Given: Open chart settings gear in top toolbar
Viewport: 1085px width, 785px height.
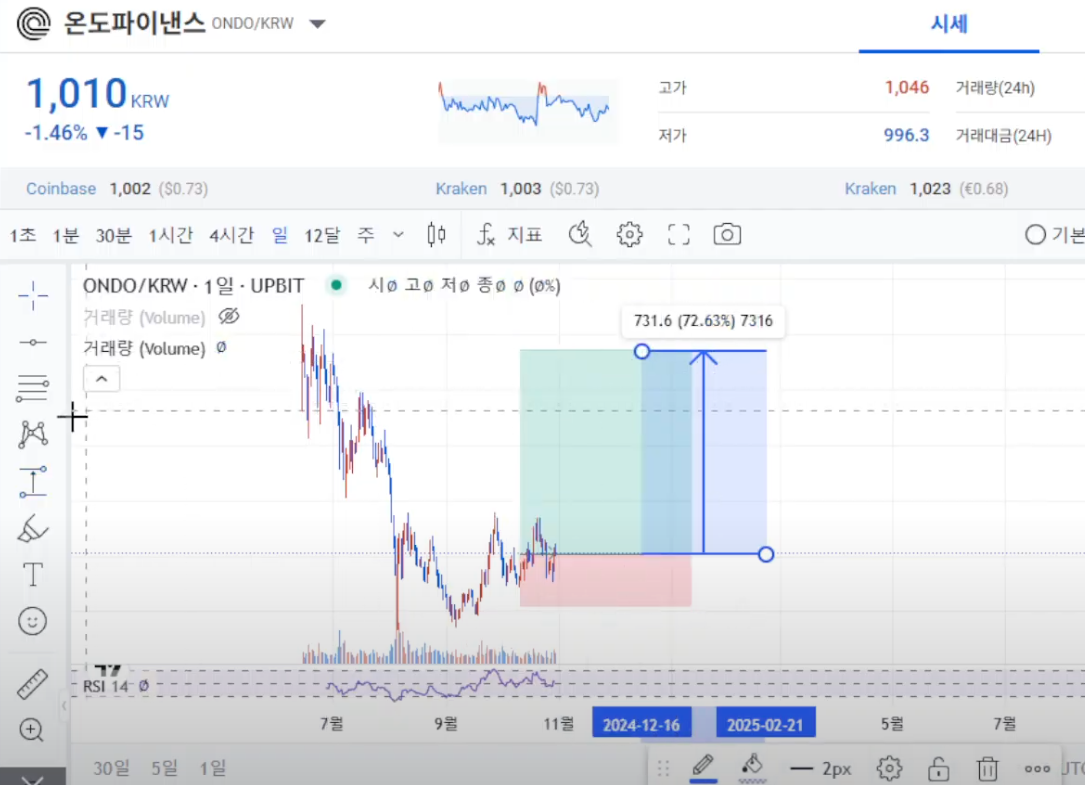Looking at the screenshot, I should pyautogui.click(x=629, y=235).
